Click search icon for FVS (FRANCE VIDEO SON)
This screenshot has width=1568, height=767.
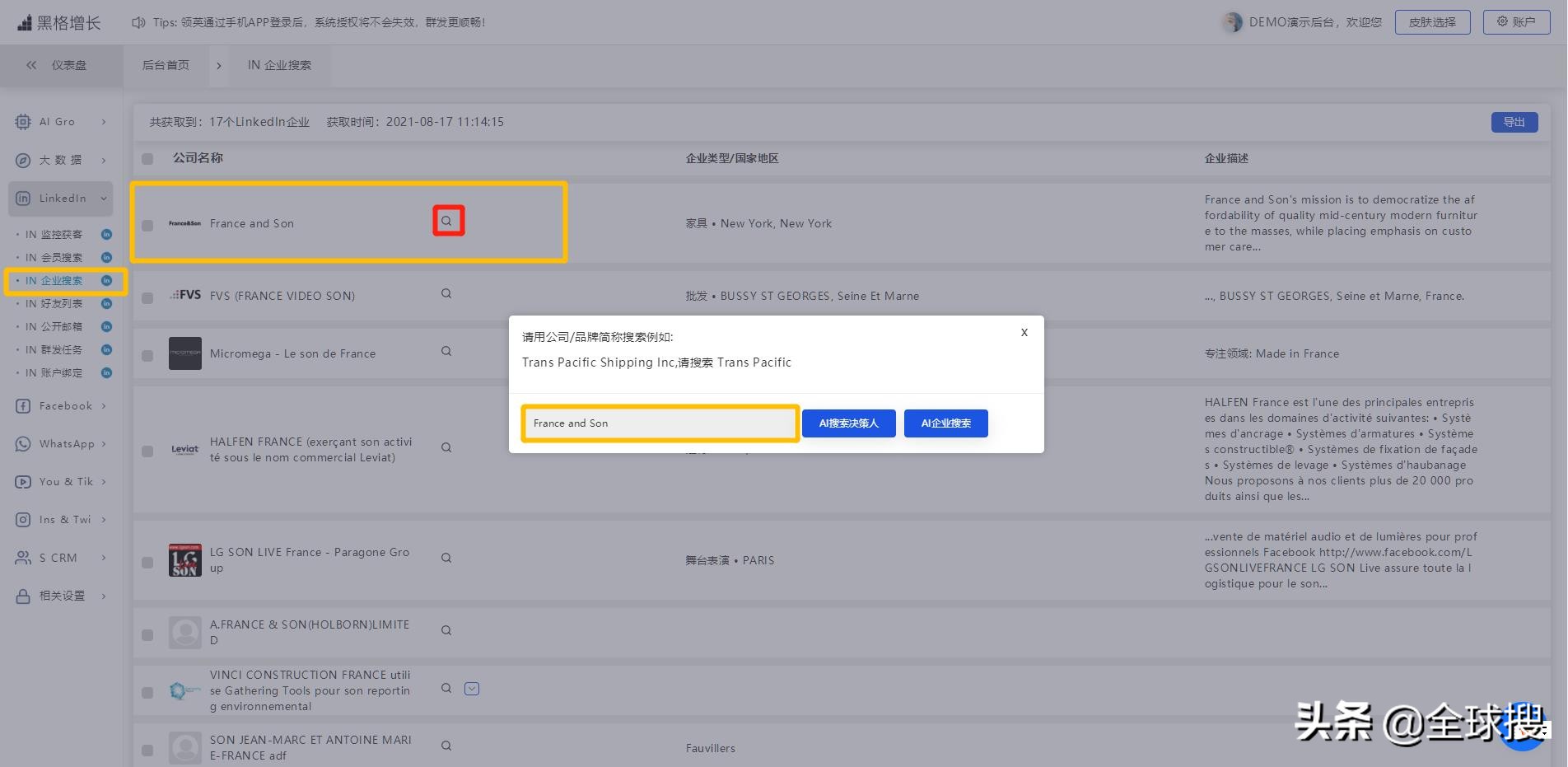446,293
